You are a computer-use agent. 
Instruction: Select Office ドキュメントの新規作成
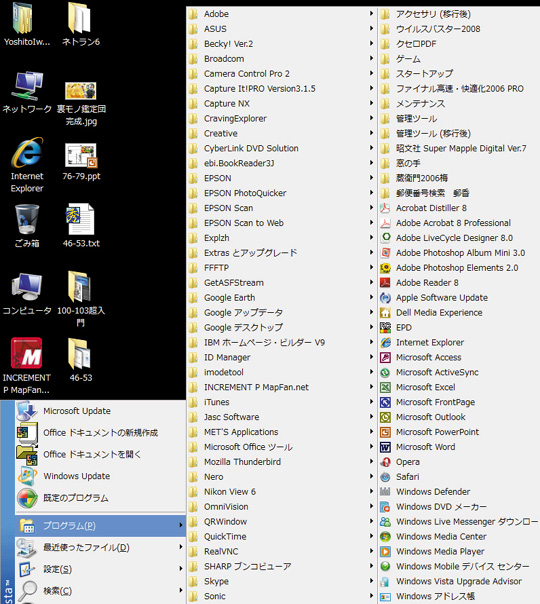pos(101,433)
